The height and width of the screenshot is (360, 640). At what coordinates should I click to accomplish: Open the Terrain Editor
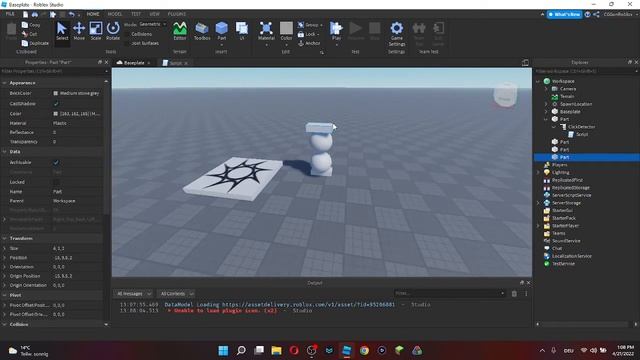(180, 31)
